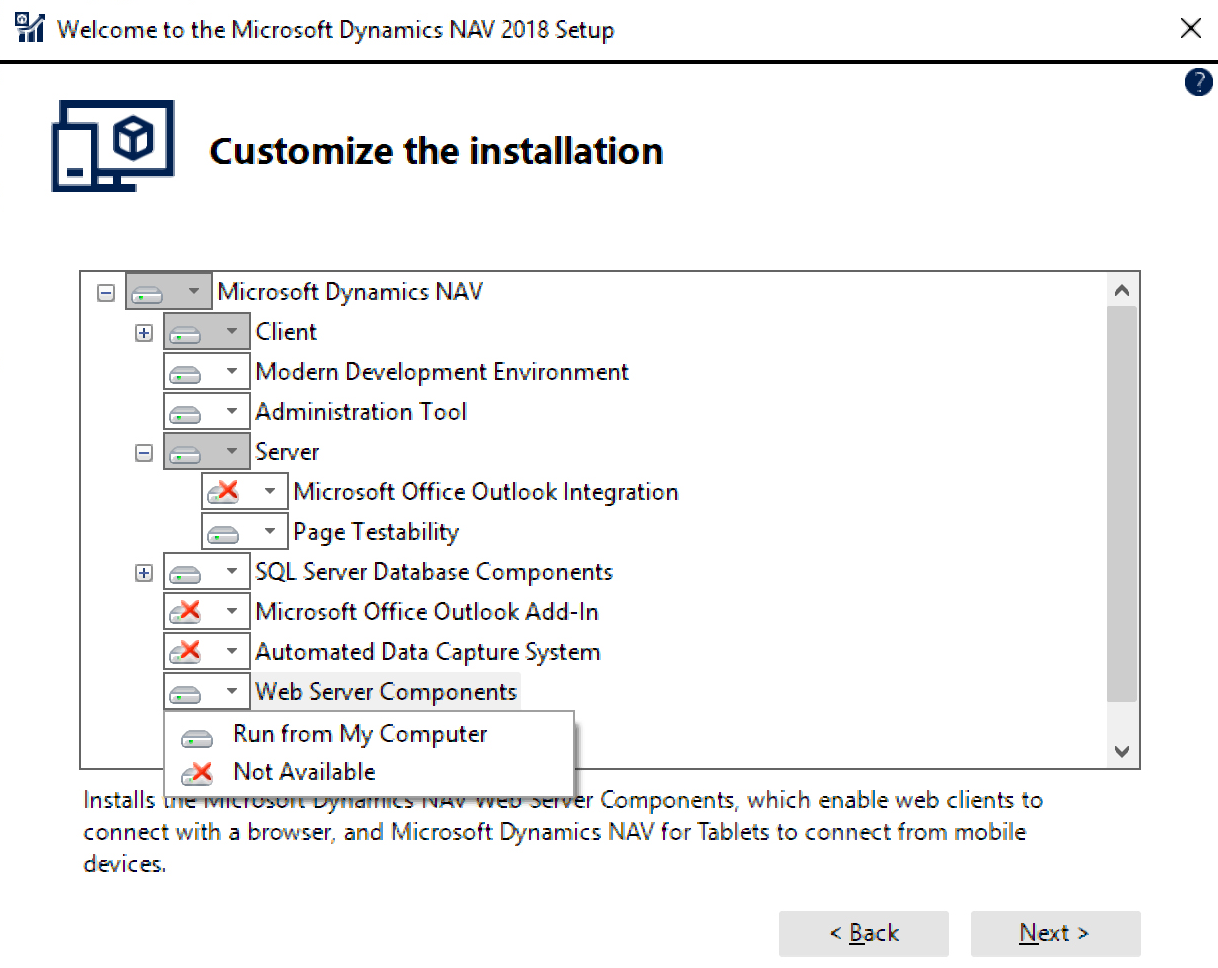
Task: Click the vertical scrollbar thumb of feature list
Action: pyautogui.click(x=1122, y=504)
